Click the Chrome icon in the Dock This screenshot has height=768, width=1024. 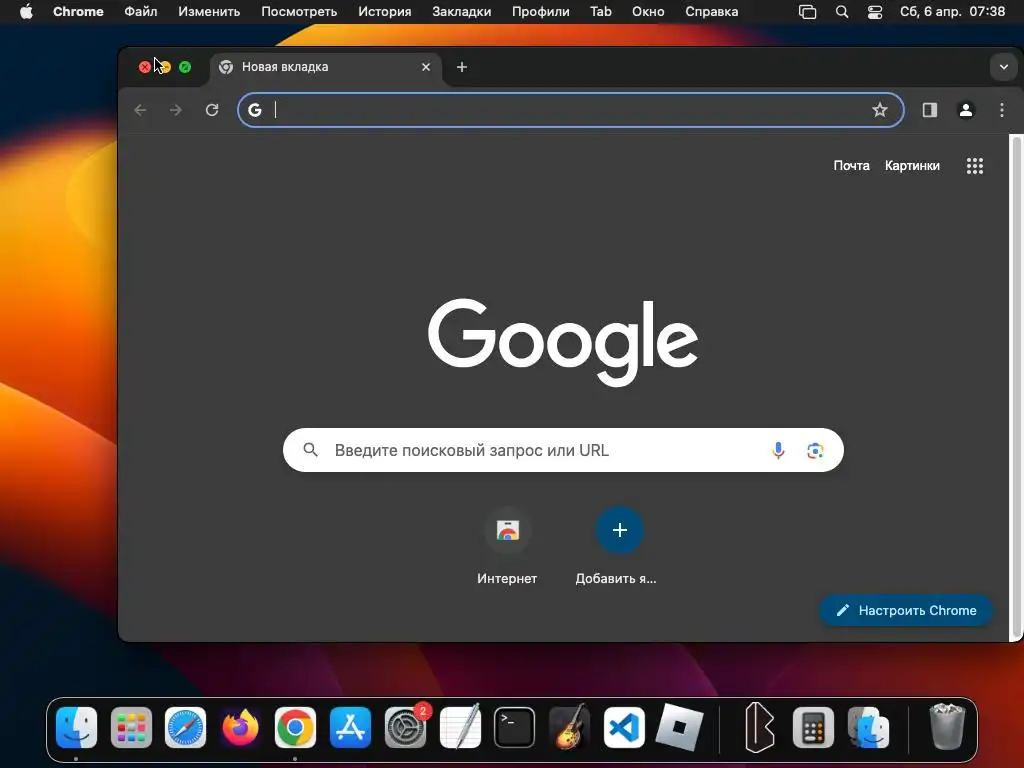tap(295, 728)
